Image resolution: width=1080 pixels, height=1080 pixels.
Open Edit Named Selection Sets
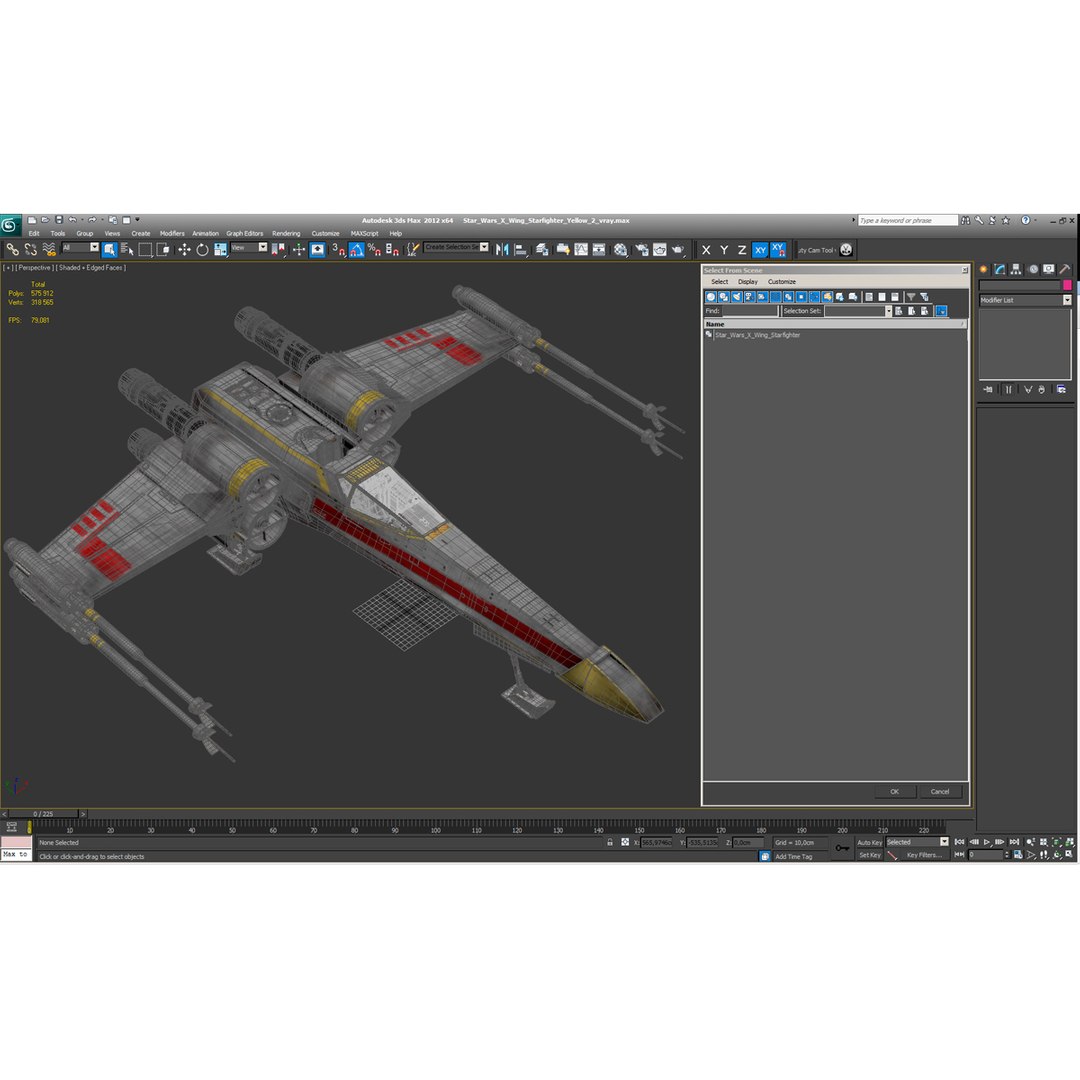point(412,249)
